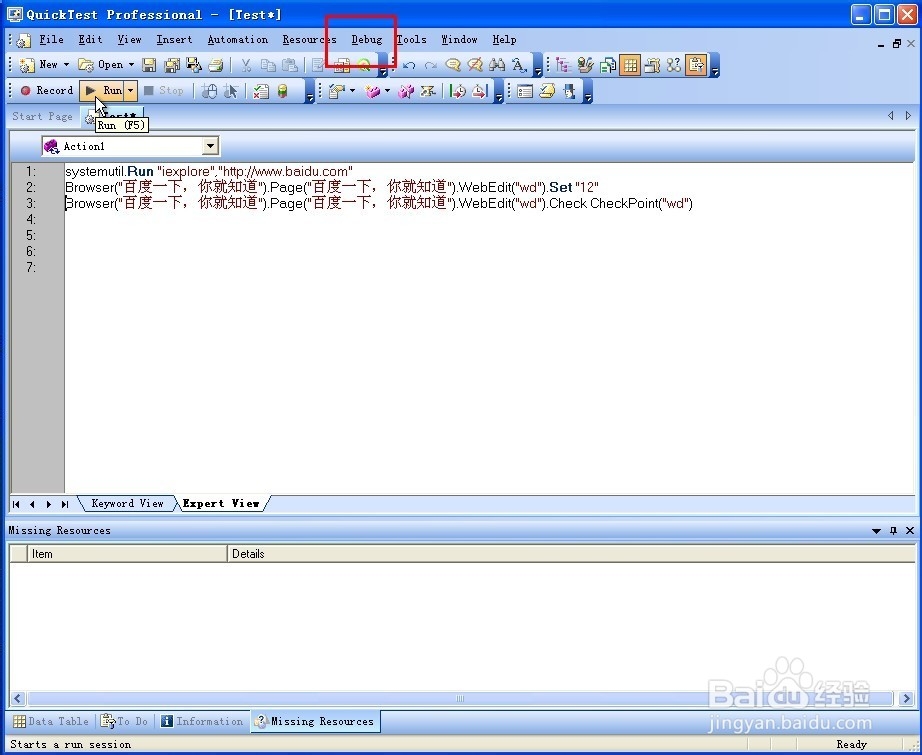
Task: Click the Undo arrow icon
Action: click(x=409, y=65)
